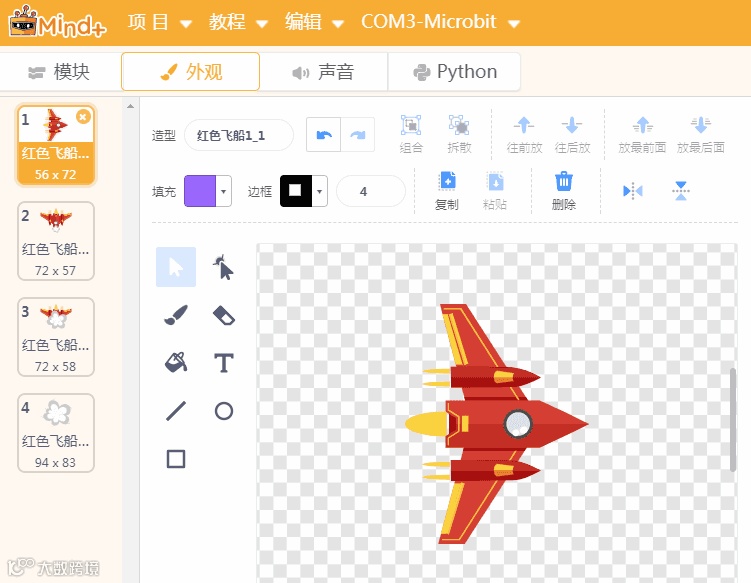Switch to the 模块 tab
This screenshot has width=751, height=583.
click(x=59, y=72)
